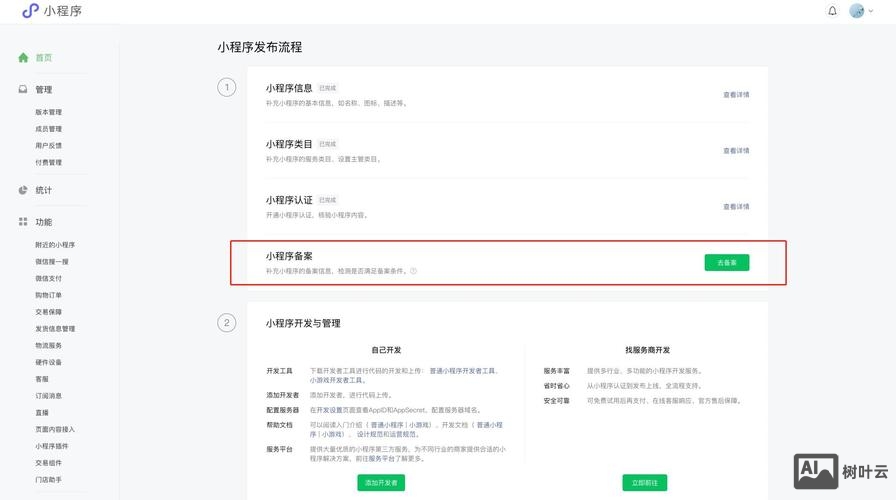
Task: Click the 小程序备案 heading
Action: click(x=289, y=256)
